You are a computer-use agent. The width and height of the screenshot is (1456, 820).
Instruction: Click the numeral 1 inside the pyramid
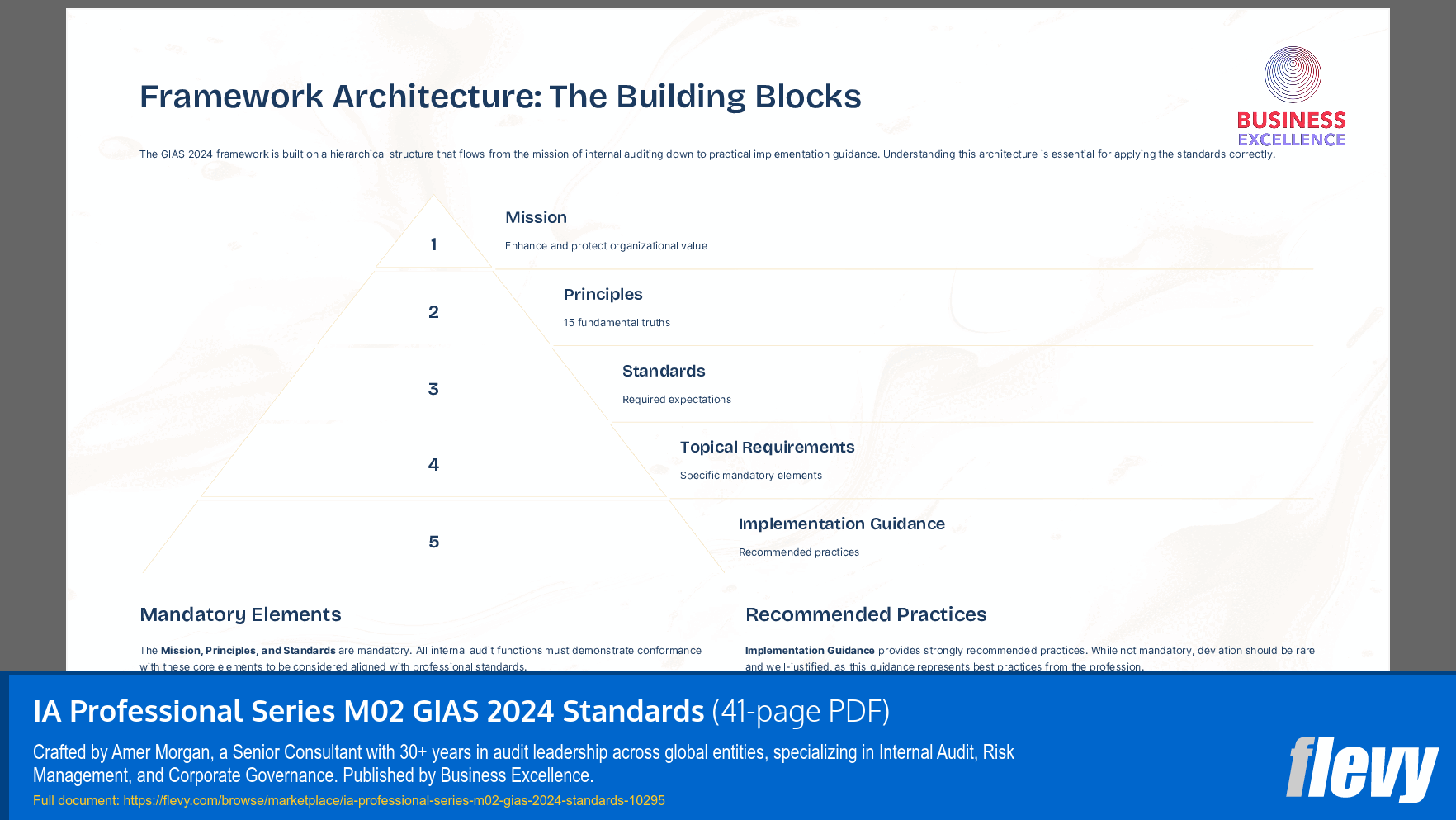pos(433,244)
